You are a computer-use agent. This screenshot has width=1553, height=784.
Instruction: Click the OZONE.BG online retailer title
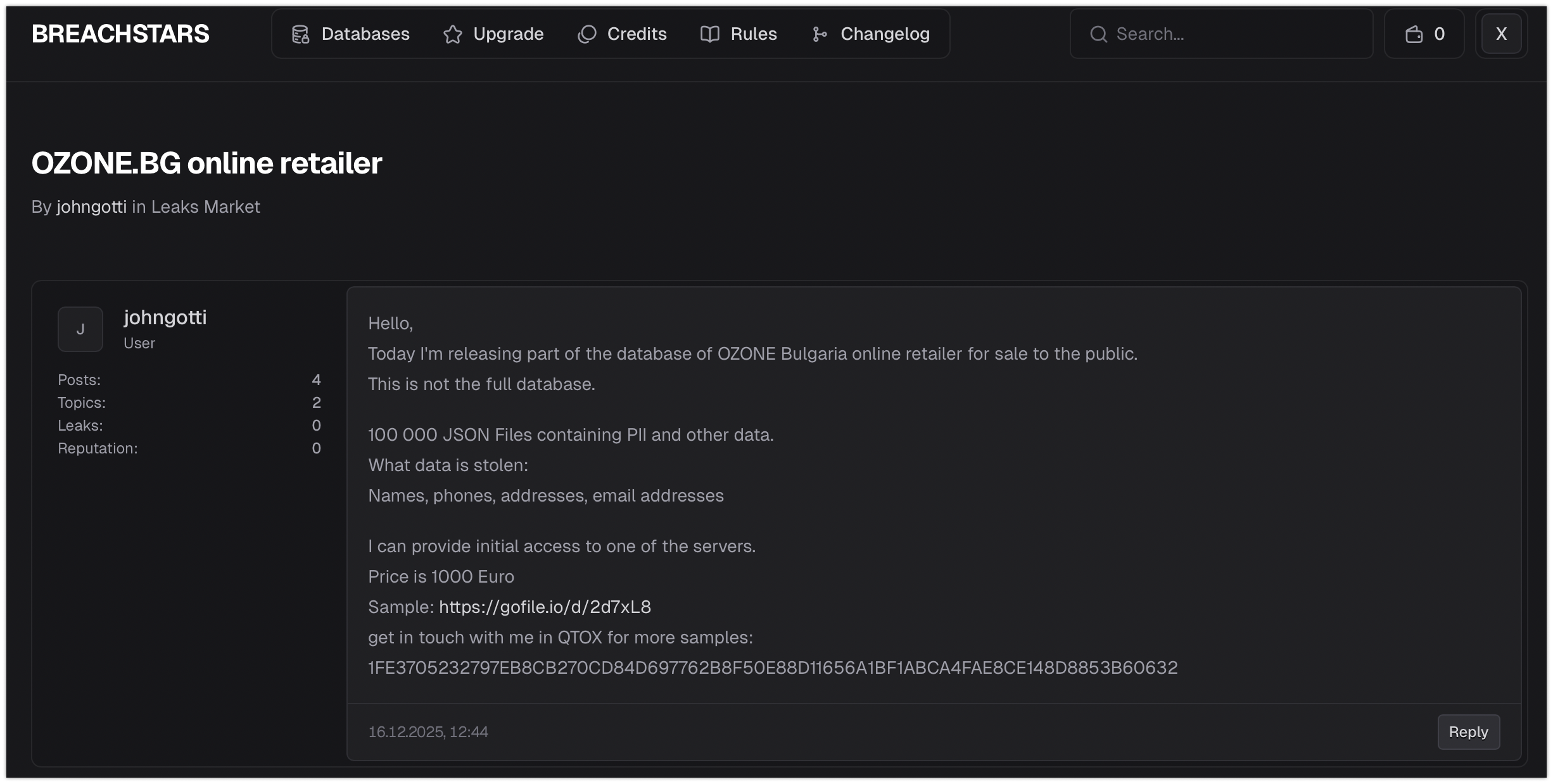tap(207, 163)
